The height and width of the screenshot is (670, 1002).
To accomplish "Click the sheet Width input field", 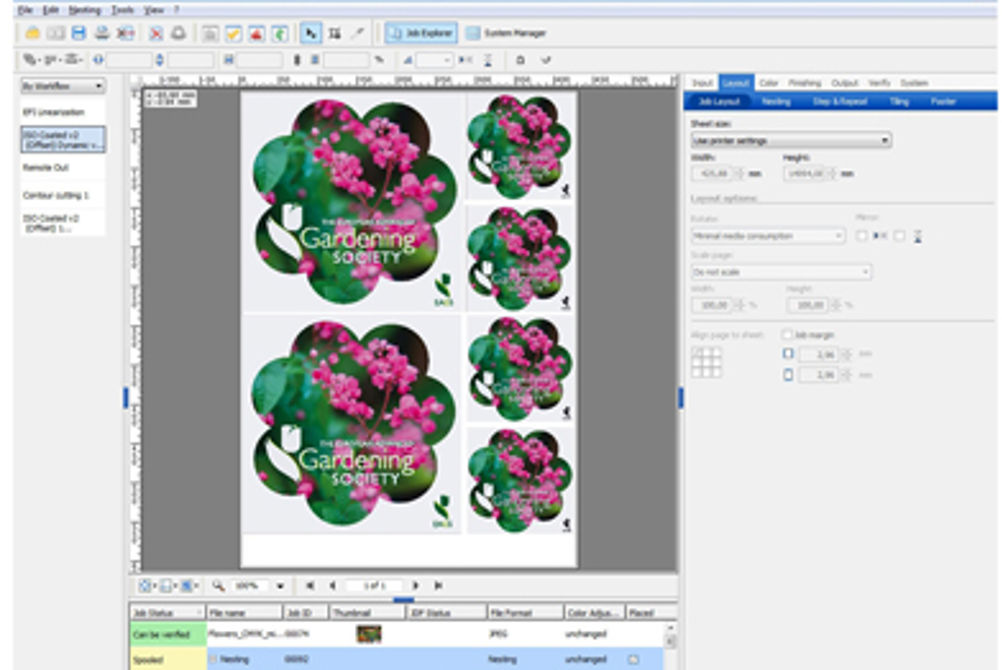I will pos(711,173).
